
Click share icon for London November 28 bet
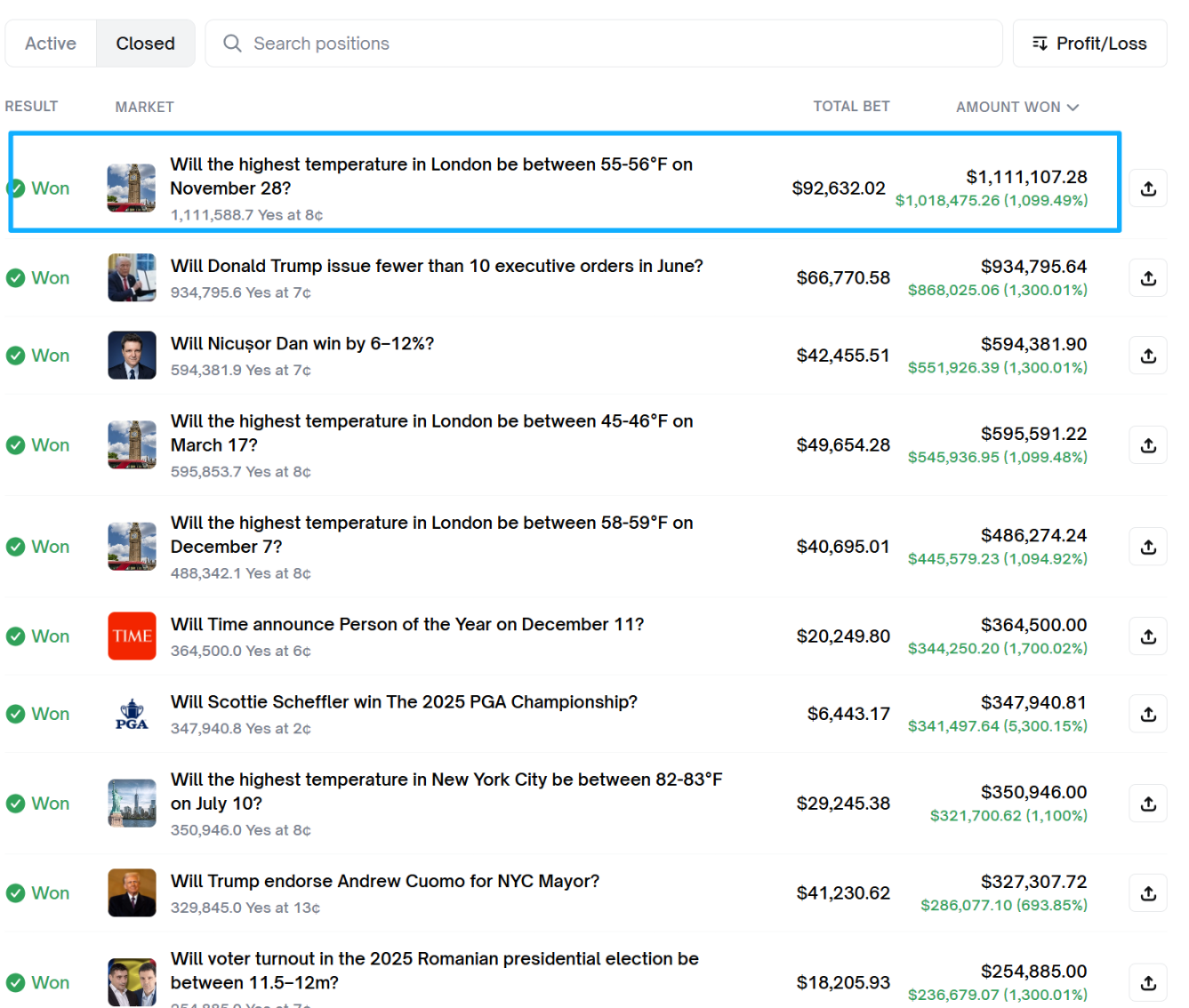coord(1148,188)
